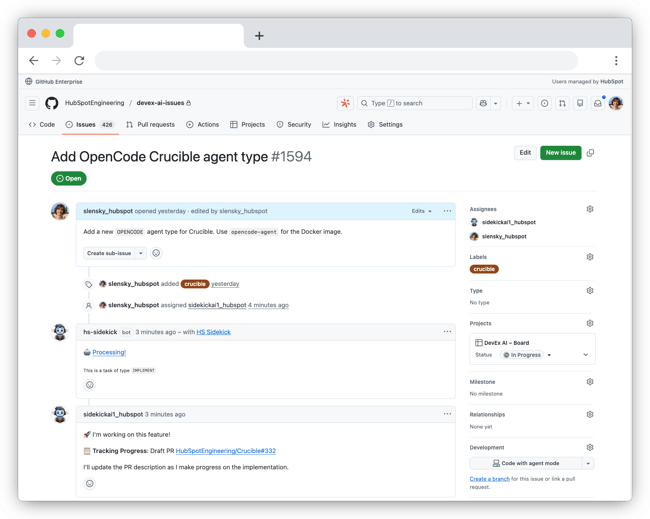650x519 pixels.
Task: Switch to the Insights tab
Action: (x=340, y=124)
